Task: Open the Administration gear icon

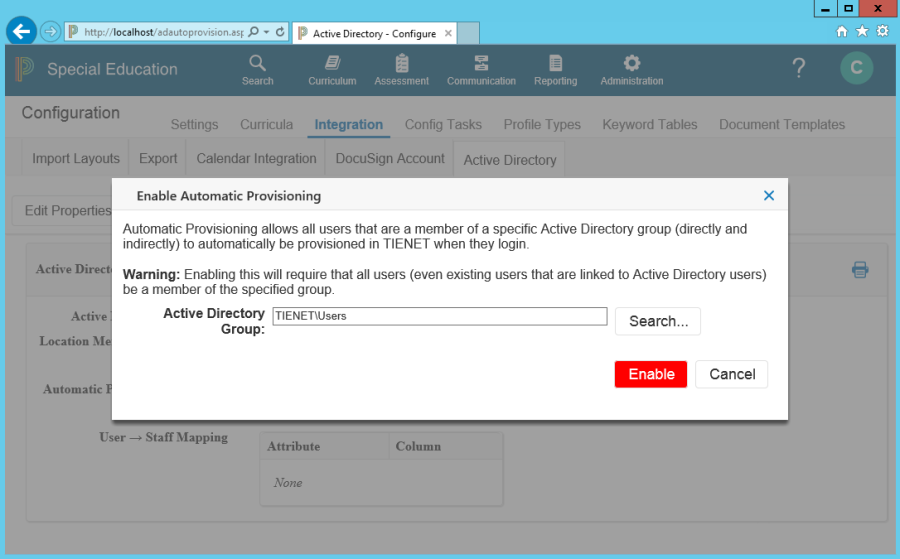Action: coord(631,63)
